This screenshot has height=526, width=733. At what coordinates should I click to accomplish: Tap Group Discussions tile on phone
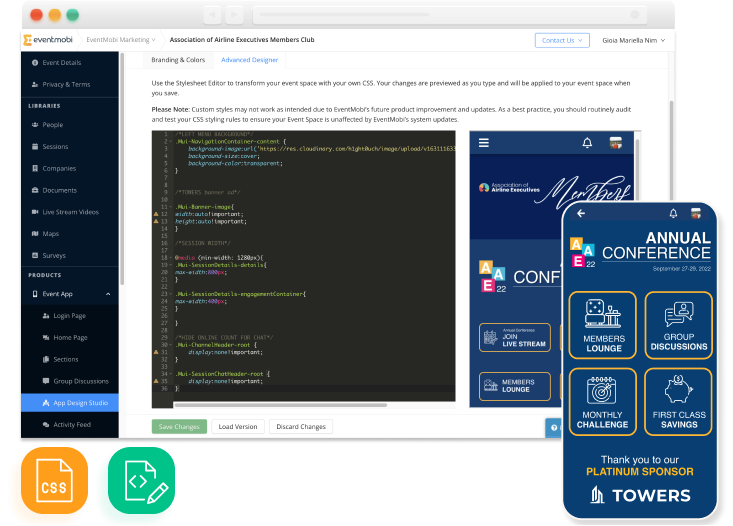(x=679, y=325)
